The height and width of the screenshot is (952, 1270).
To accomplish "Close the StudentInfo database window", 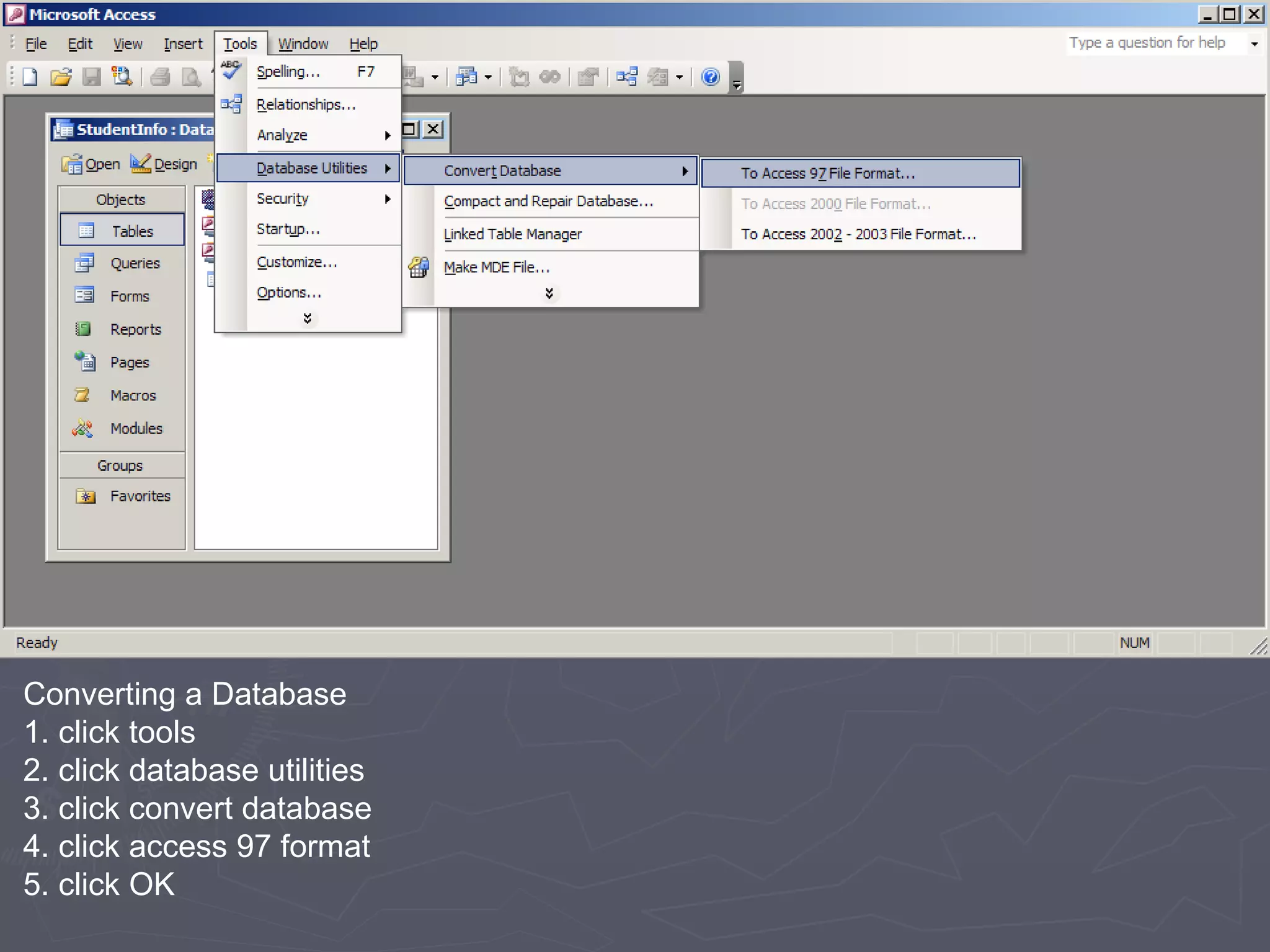I will click(433, 129).
